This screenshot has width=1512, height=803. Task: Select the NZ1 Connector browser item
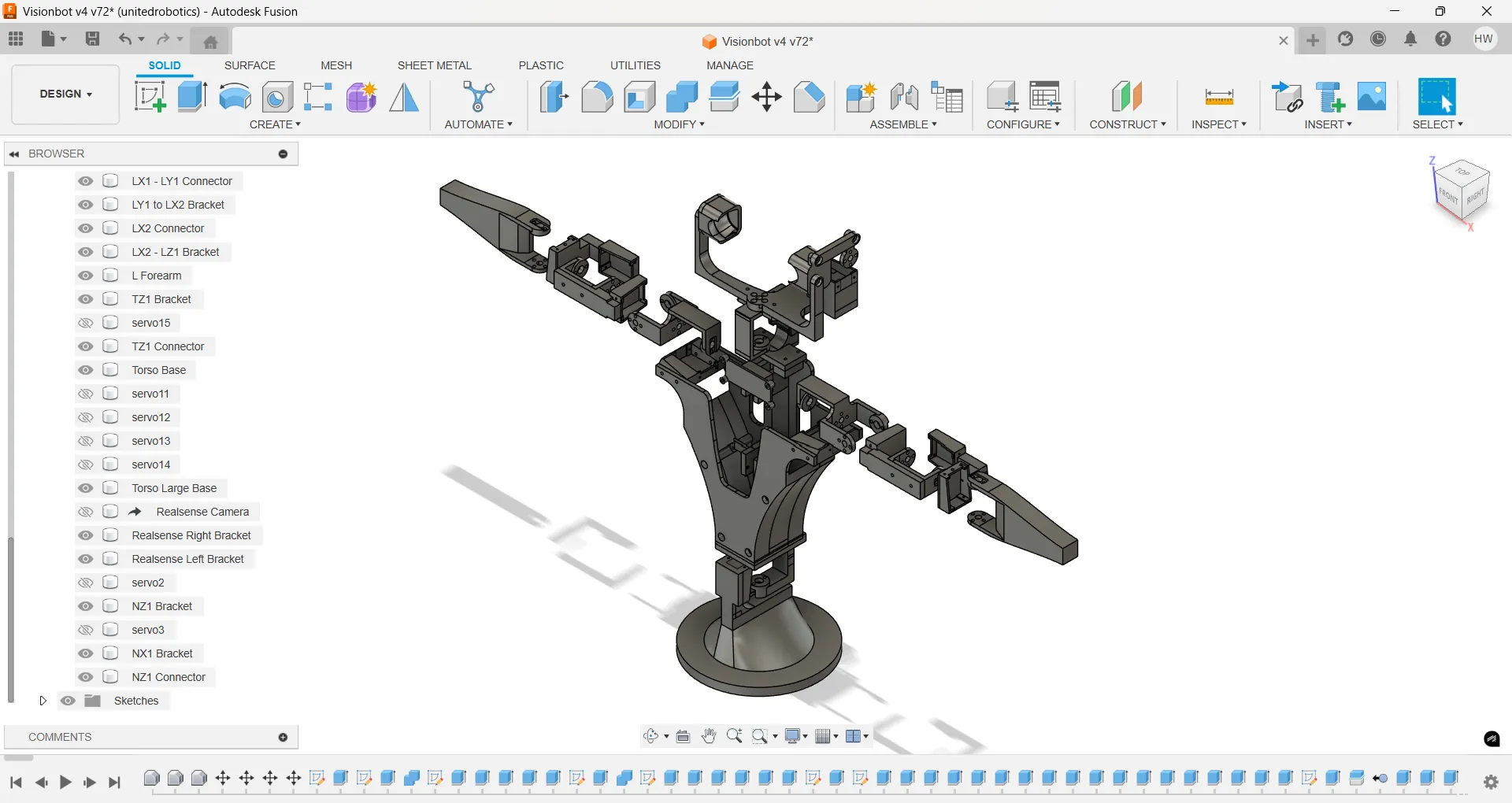(169, 677)
